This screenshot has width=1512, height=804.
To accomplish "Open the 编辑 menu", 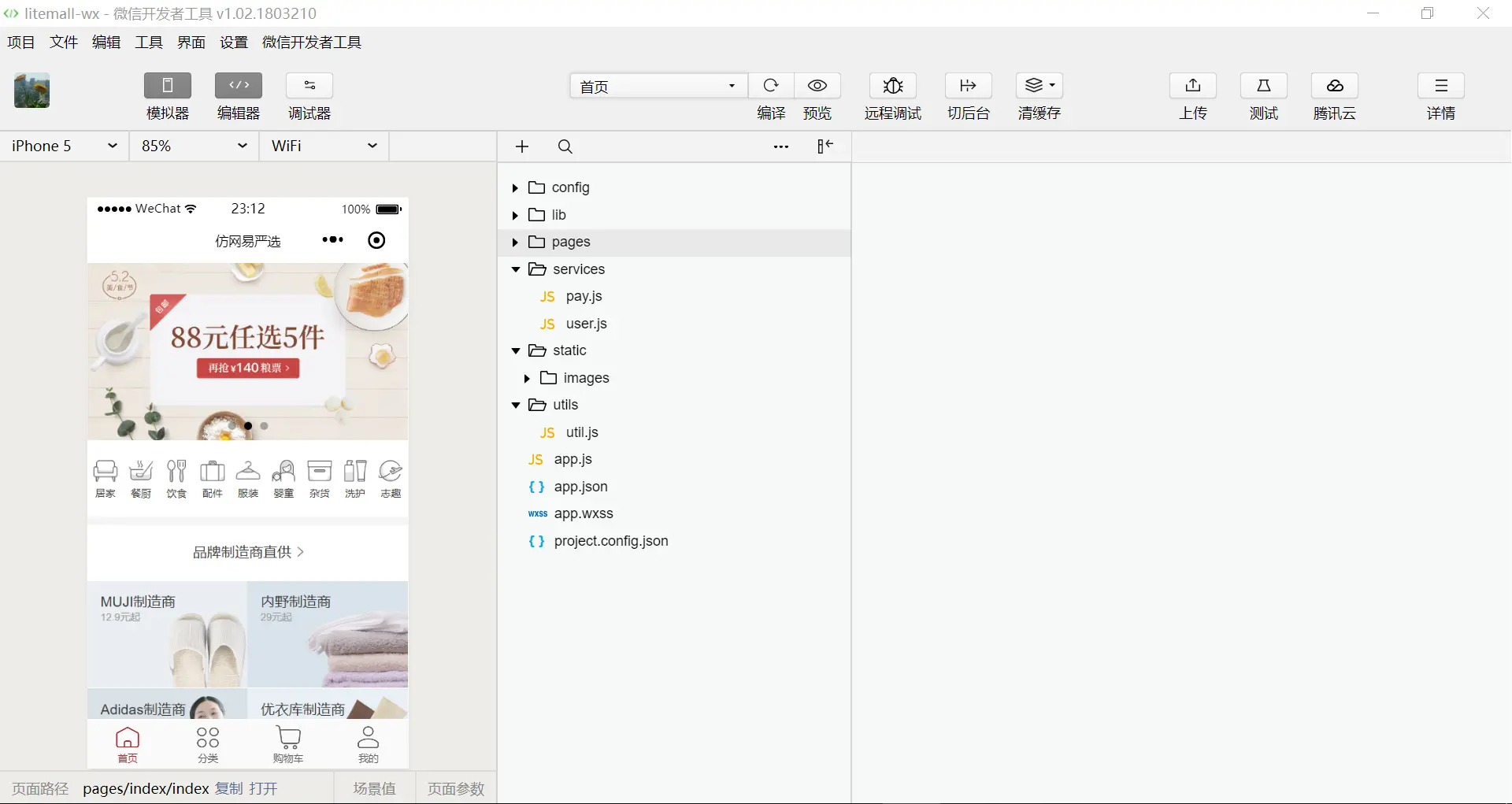I will coord(106,43).
